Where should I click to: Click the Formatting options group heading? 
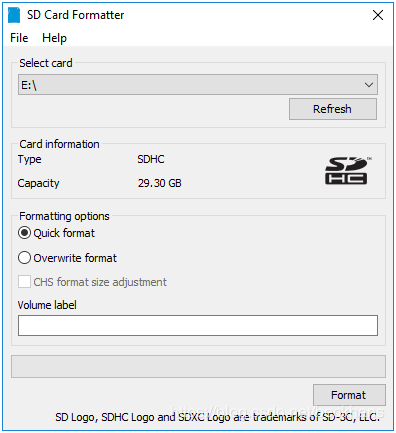pyautogui.click(x=64, y=216)
